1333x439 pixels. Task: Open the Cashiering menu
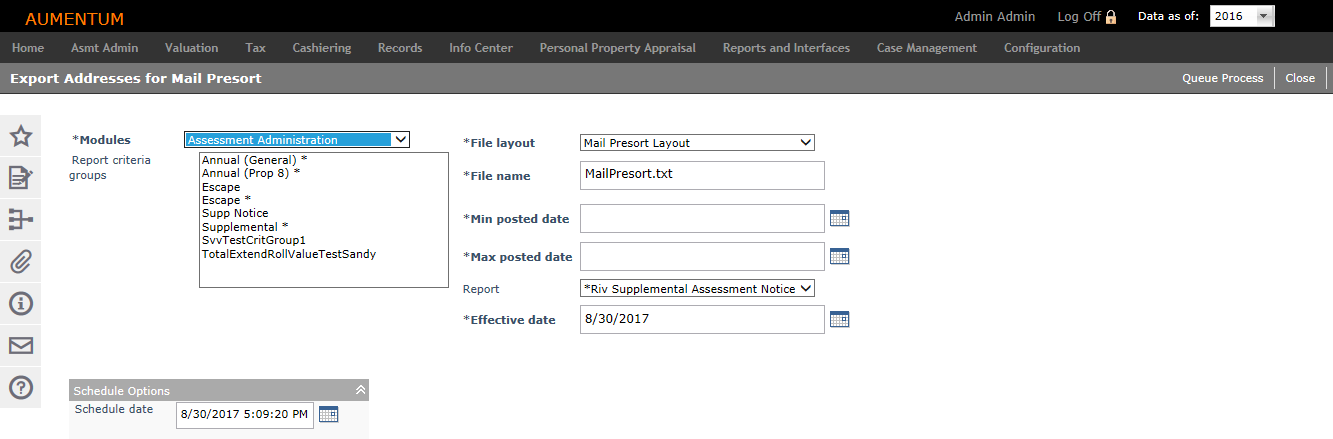pyautogui.click(x=322, y=48)
